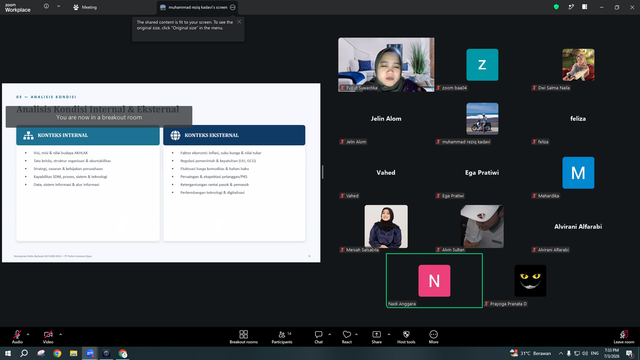The image size is (640, 360).
Task: Click the green encryption shield icon
Action: click(x=556, y=7)
